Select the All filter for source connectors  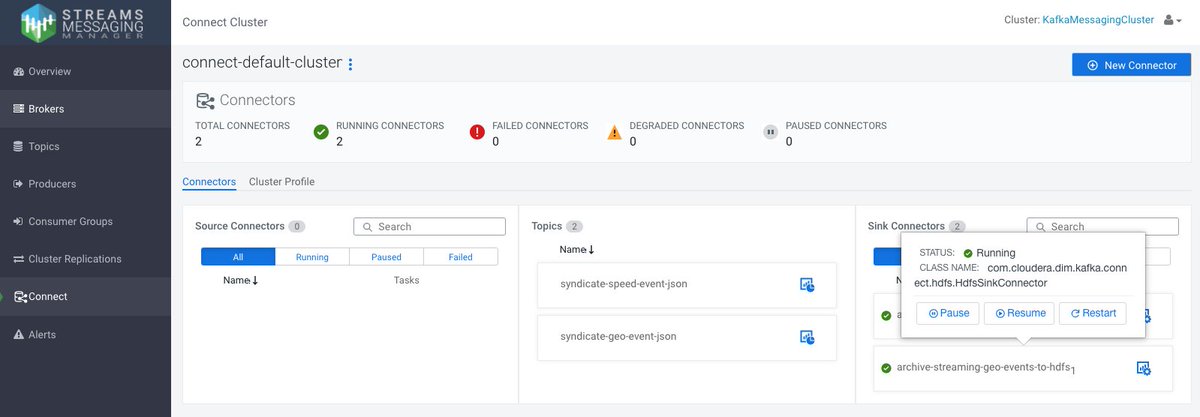point(237,257)
